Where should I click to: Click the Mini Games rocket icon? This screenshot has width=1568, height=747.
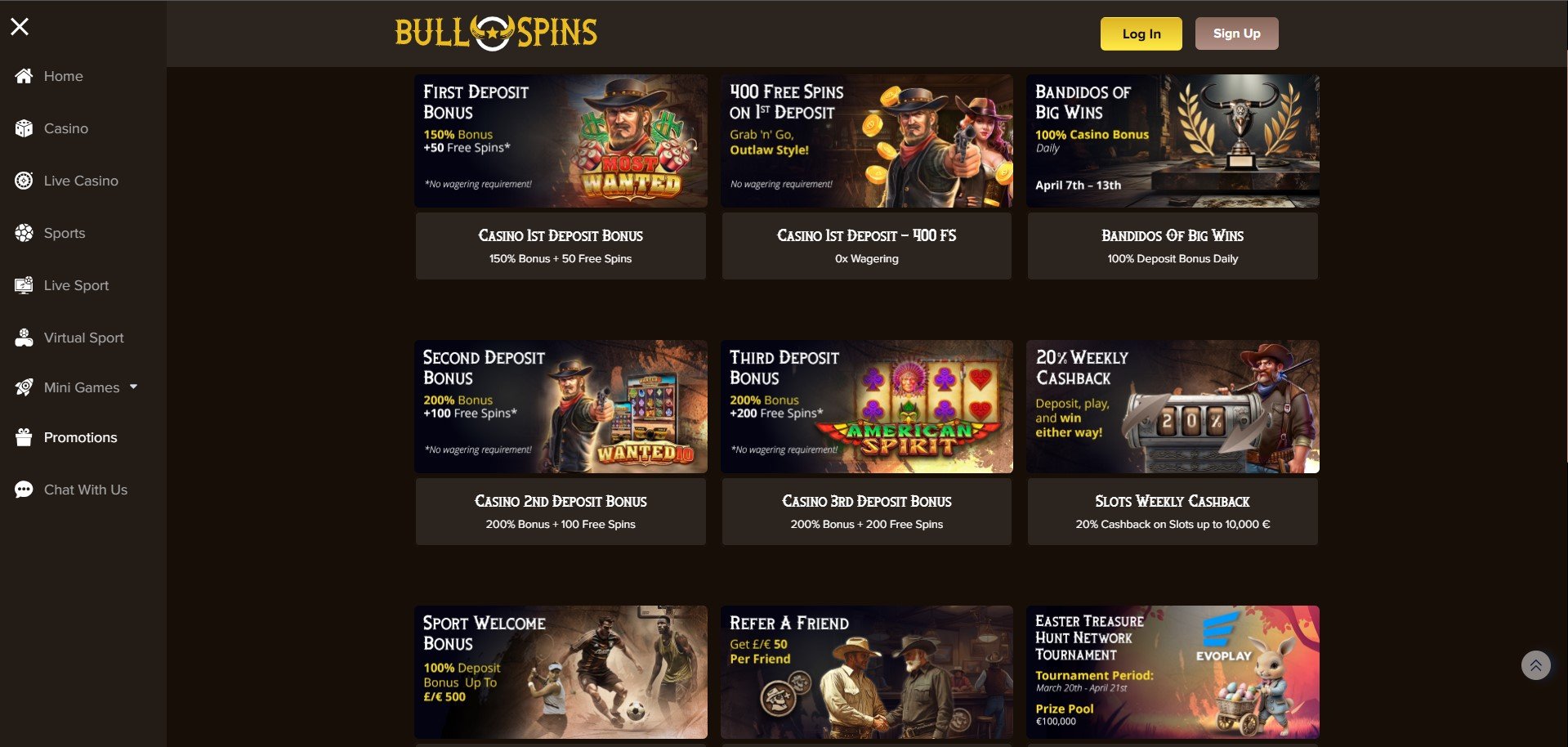(x=24, y=387)
